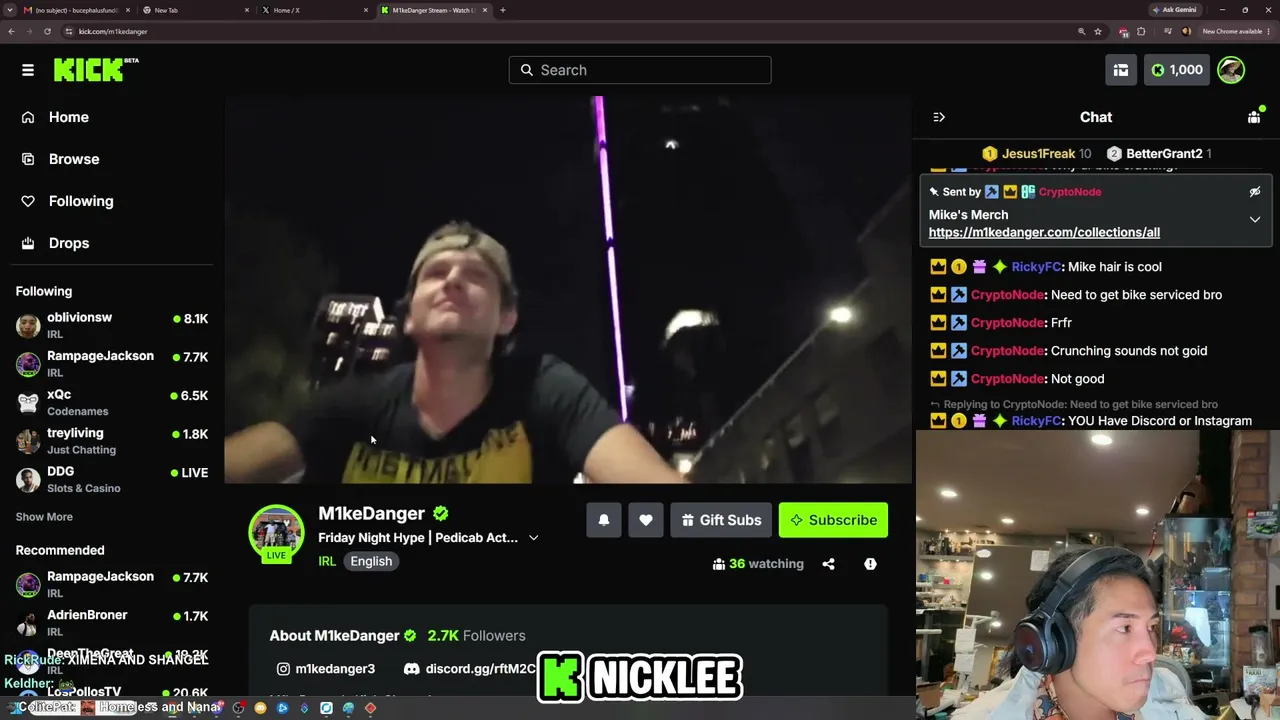The height and width of the screenshot is (720, 1280).
Task: Open a new browser tab
Action: pyautogui.click(x=503, y=10)
